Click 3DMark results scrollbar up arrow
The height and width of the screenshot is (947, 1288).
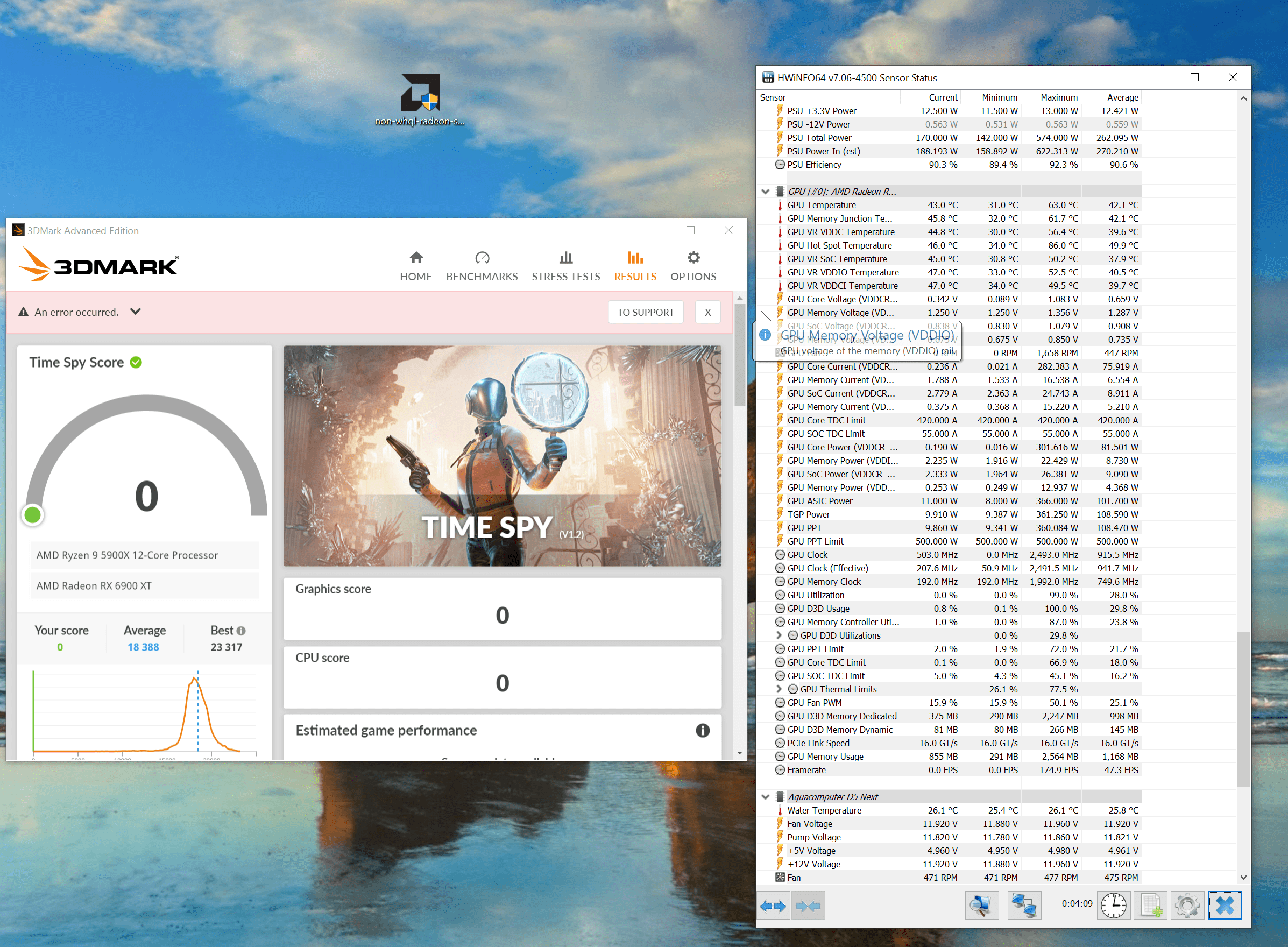point(739,298)
